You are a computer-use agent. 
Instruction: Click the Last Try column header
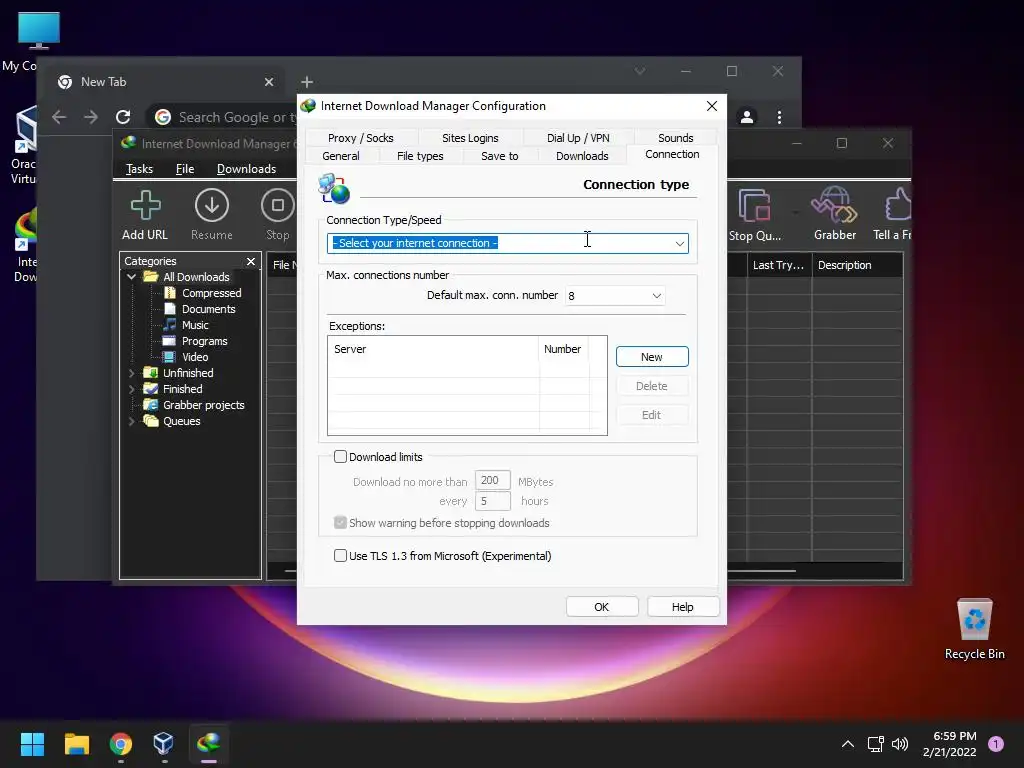tap(778, 265)
